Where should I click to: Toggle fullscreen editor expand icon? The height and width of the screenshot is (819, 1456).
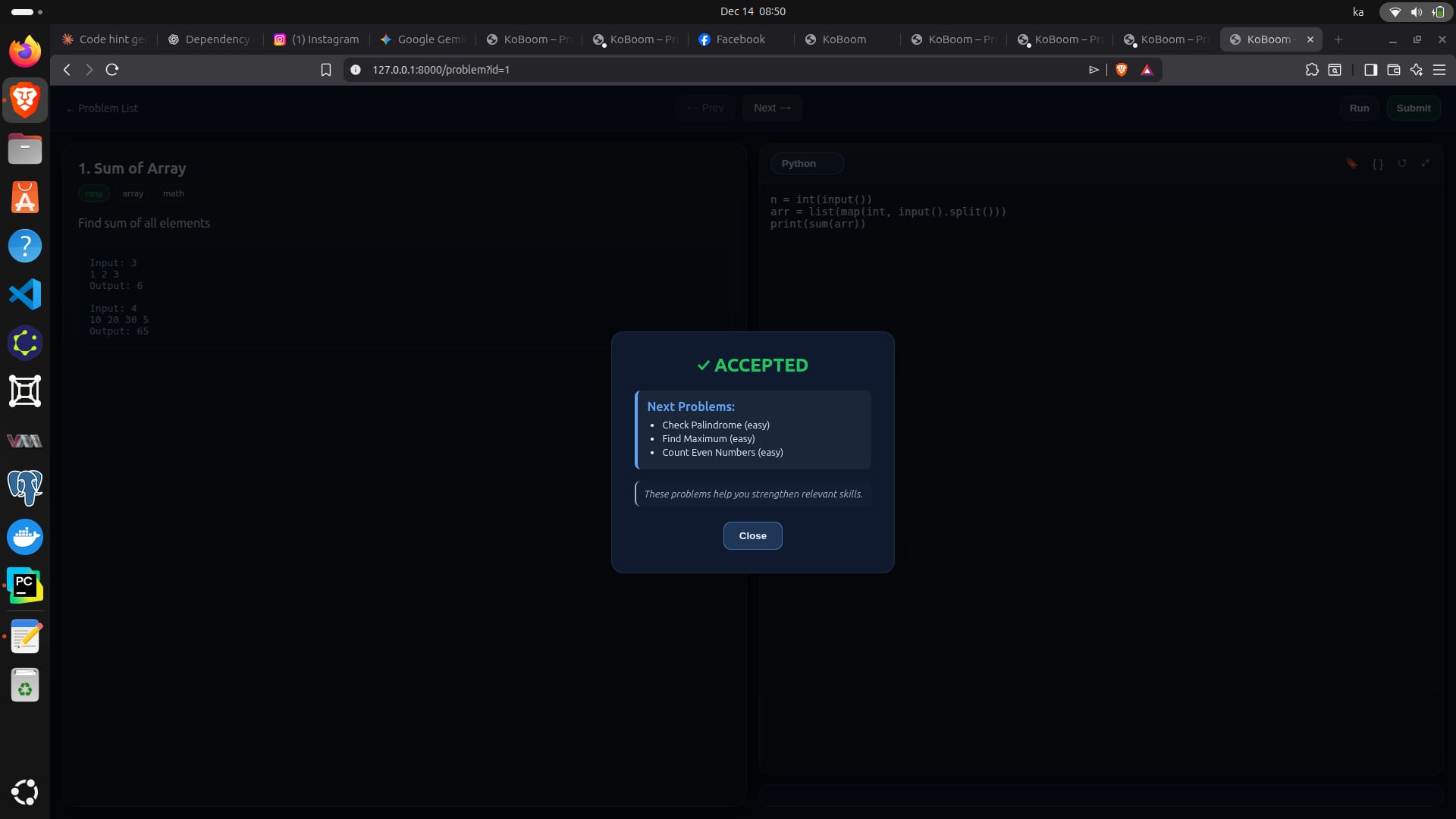[1426, 163]
